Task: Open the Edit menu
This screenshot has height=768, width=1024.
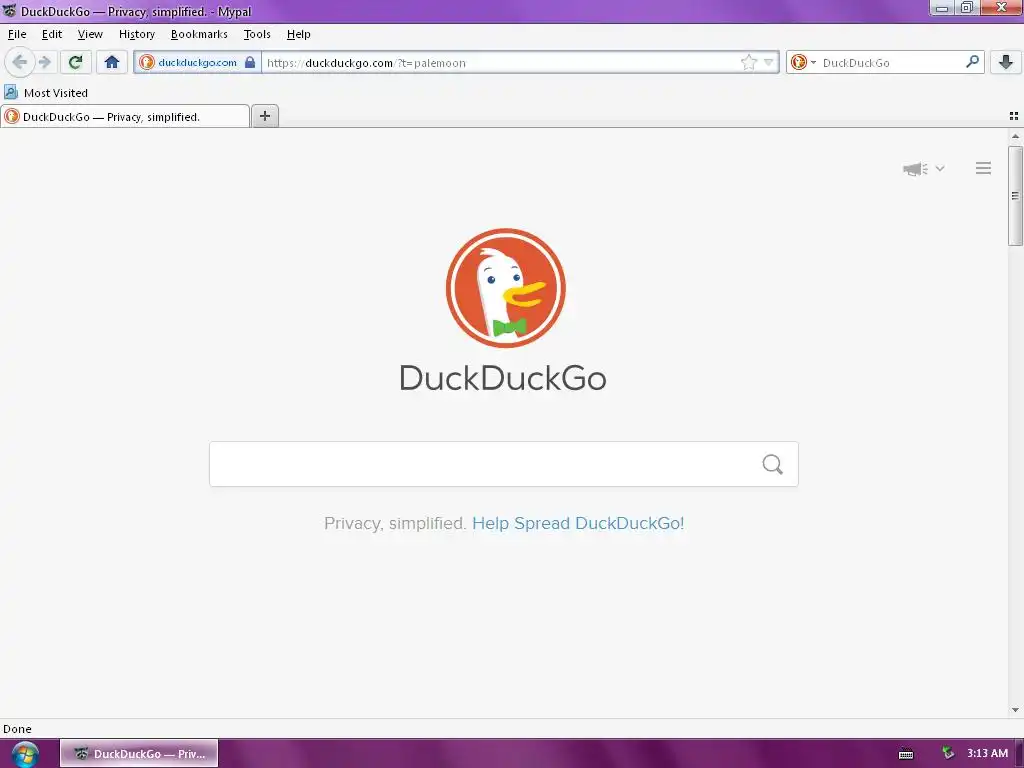Action: point(52,34)
